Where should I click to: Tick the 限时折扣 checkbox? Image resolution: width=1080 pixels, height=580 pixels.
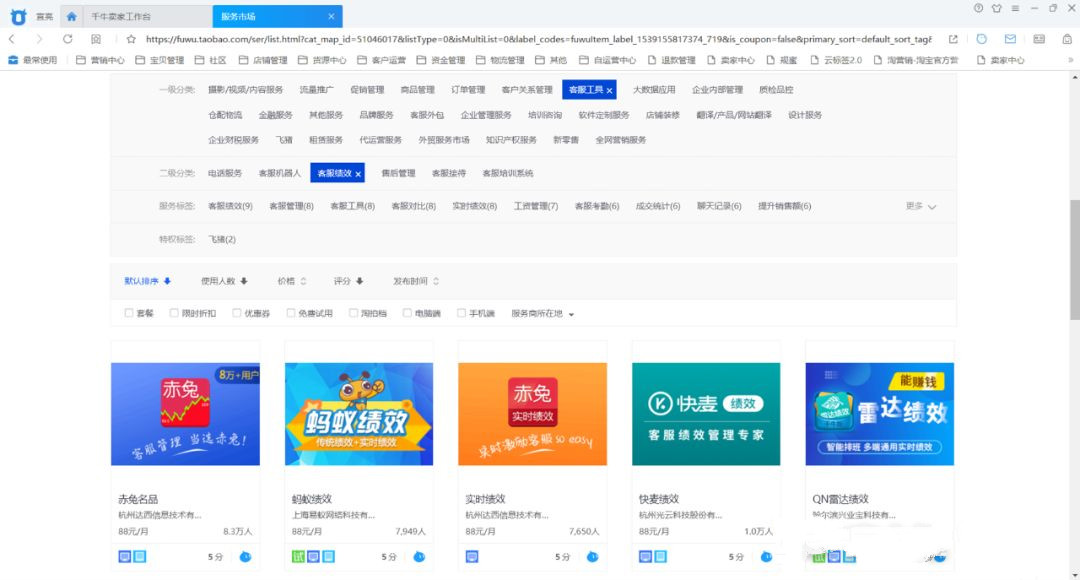[x=175, y=313]
